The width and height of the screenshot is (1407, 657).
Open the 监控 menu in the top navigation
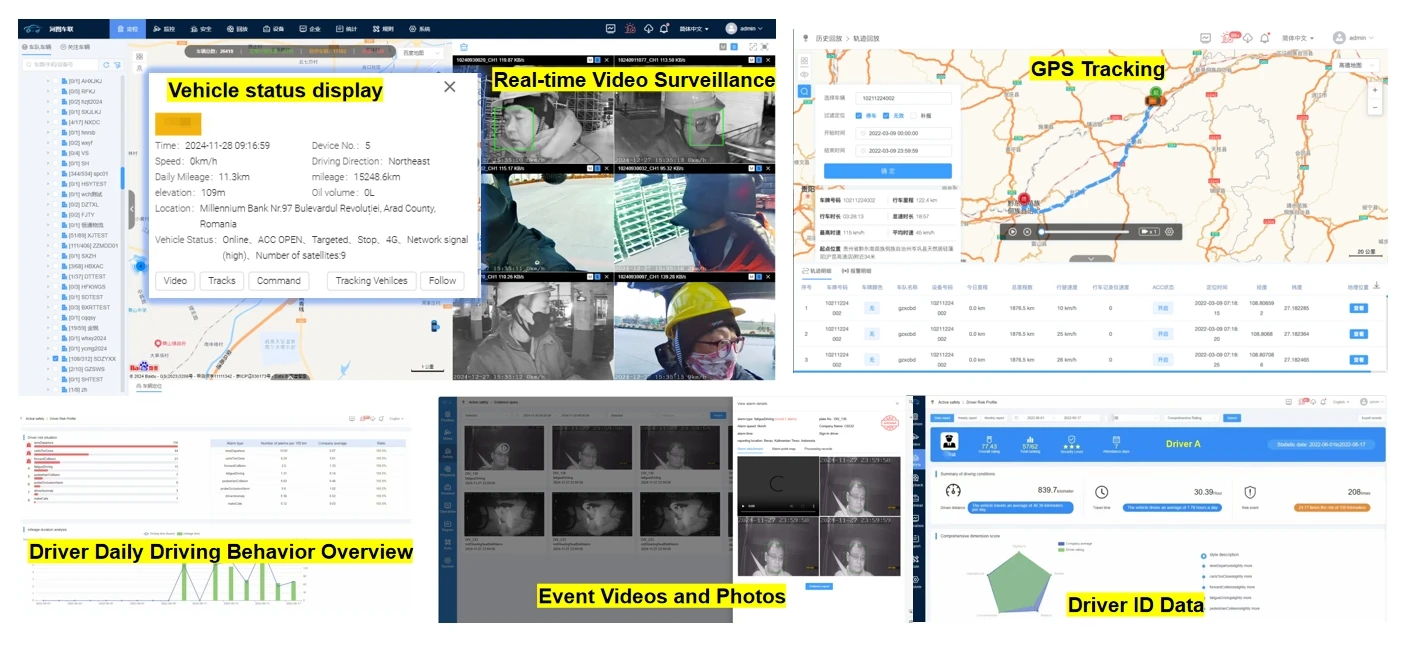coord(164,29)
